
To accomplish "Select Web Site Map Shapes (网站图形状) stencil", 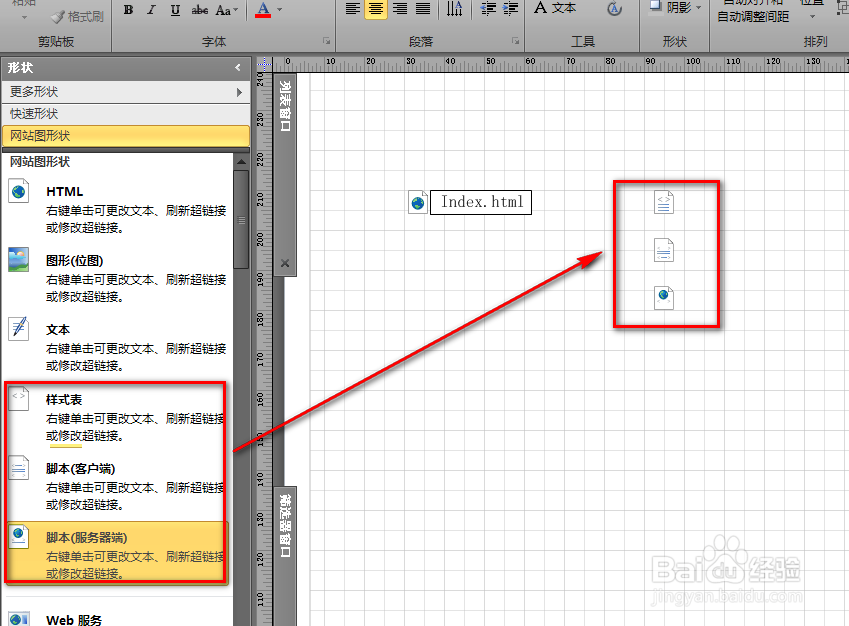I will tap(126, 136).
